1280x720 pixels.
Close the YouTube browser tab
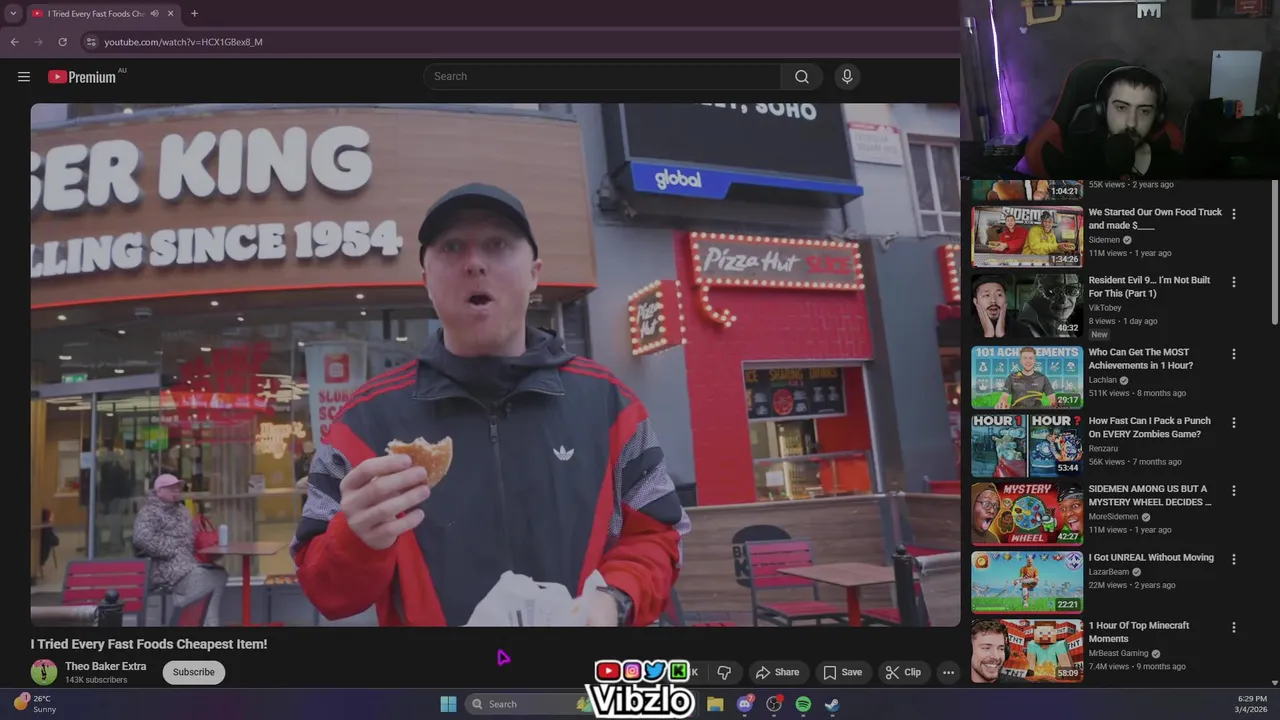172,14
